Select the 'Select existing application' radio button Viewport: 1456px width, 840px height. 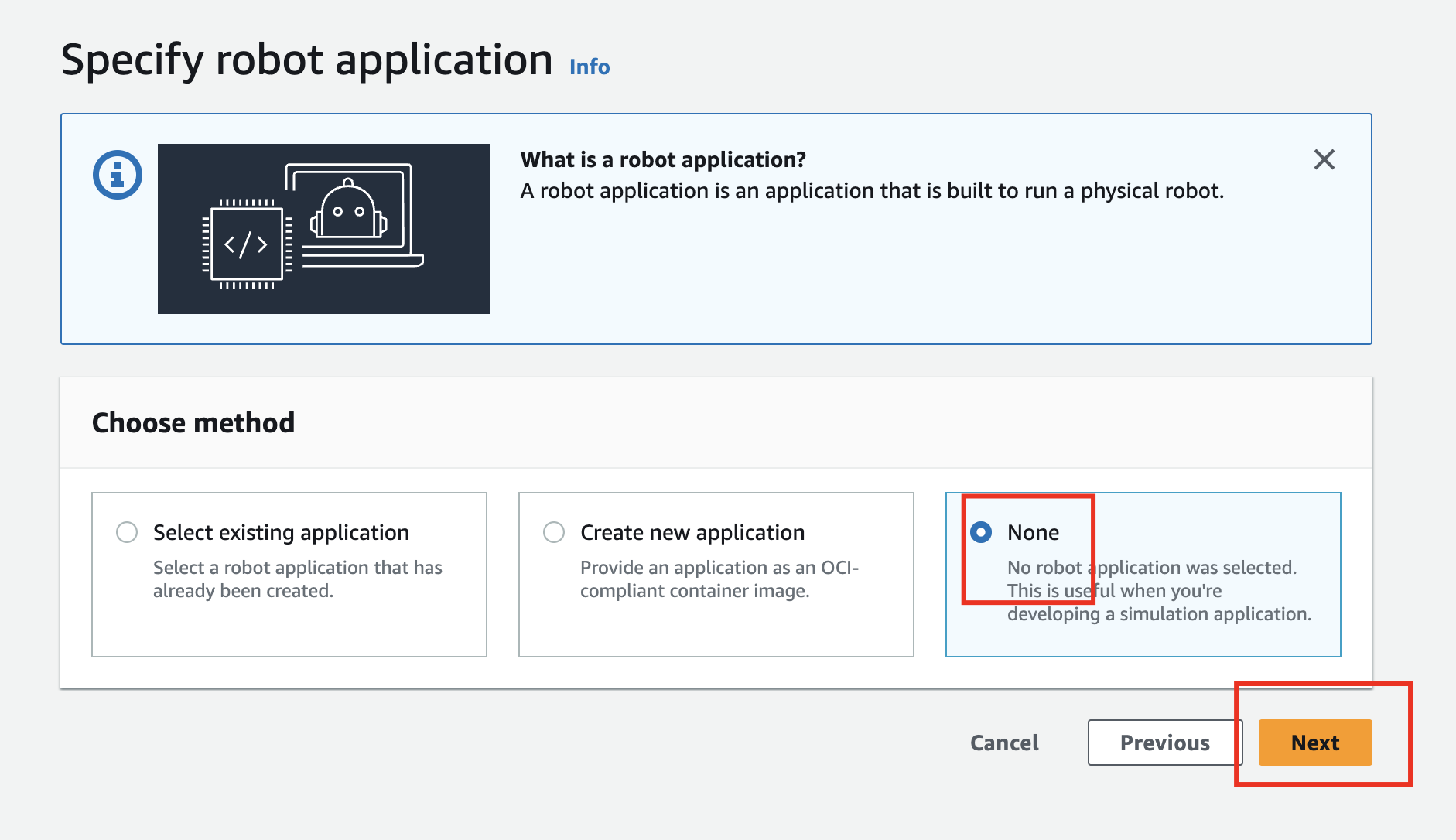click(127, 532)
